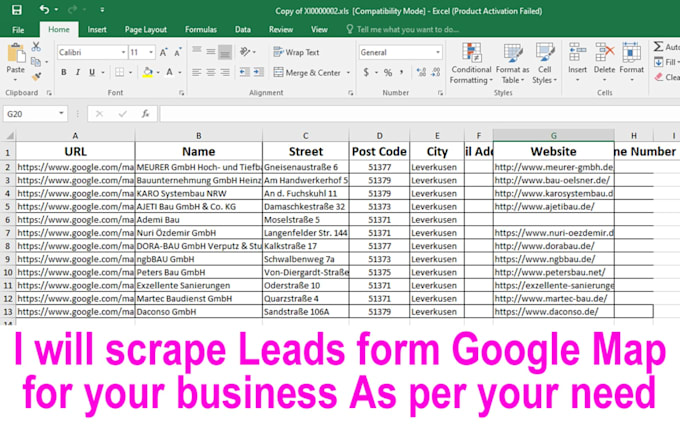Click inside the formula bar
Image resolution: width=680 pixels, height=435 pixels.
click(418, 114)
